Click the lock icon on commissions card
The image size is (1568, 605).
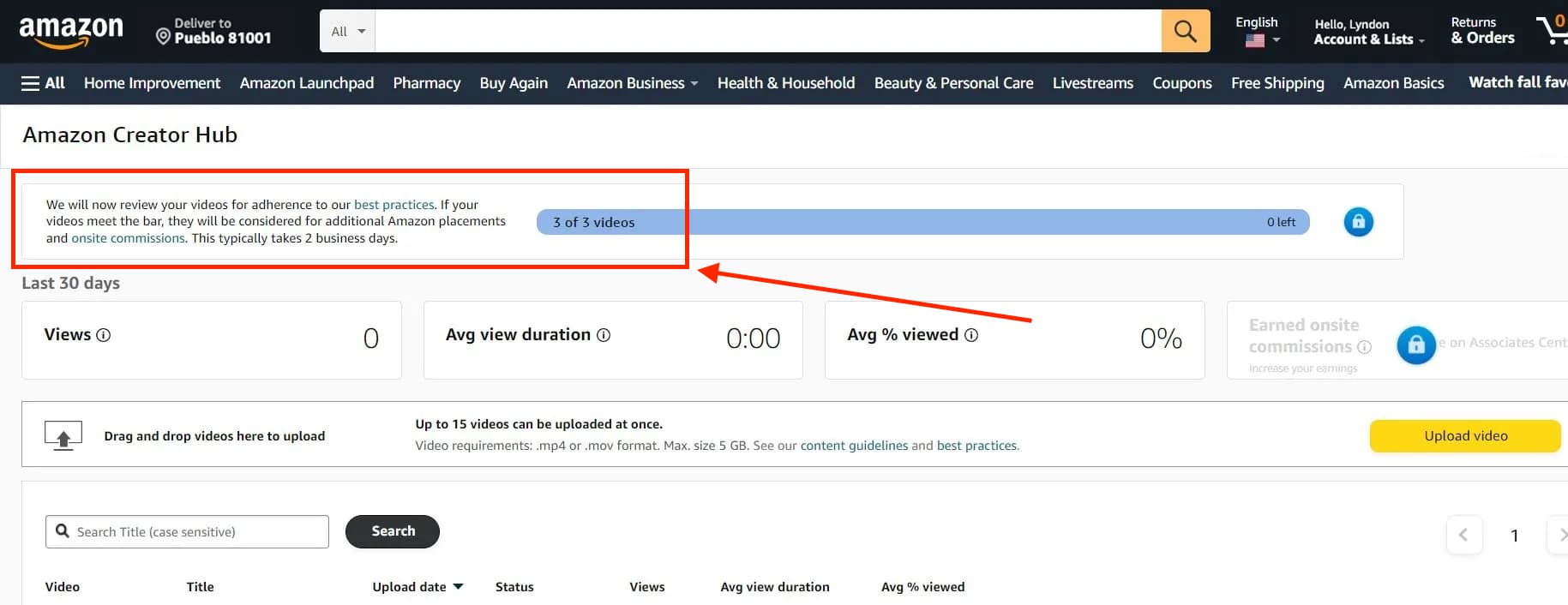tap(1416, 345)
